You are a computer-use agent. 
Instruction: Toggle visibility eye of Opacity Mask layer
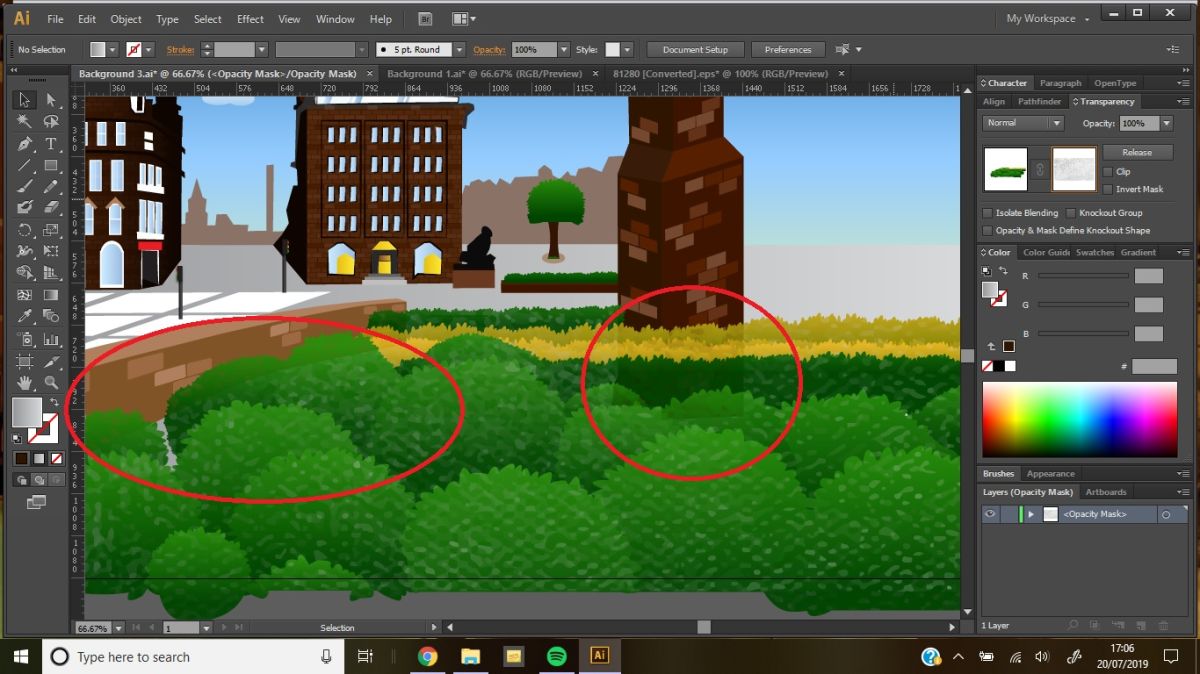coord(990,514)
